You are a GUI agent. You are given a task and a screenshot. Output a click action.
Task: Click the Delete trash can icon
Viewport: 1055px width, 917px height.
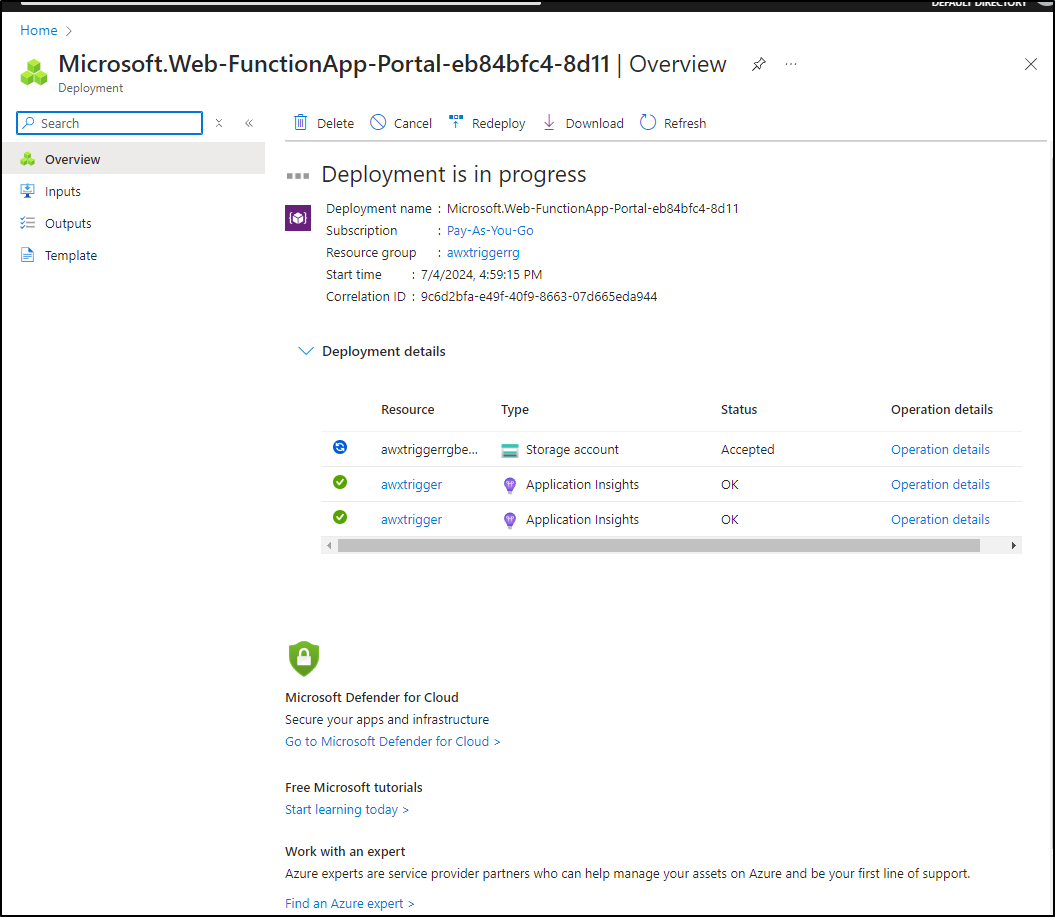(300, 122)
